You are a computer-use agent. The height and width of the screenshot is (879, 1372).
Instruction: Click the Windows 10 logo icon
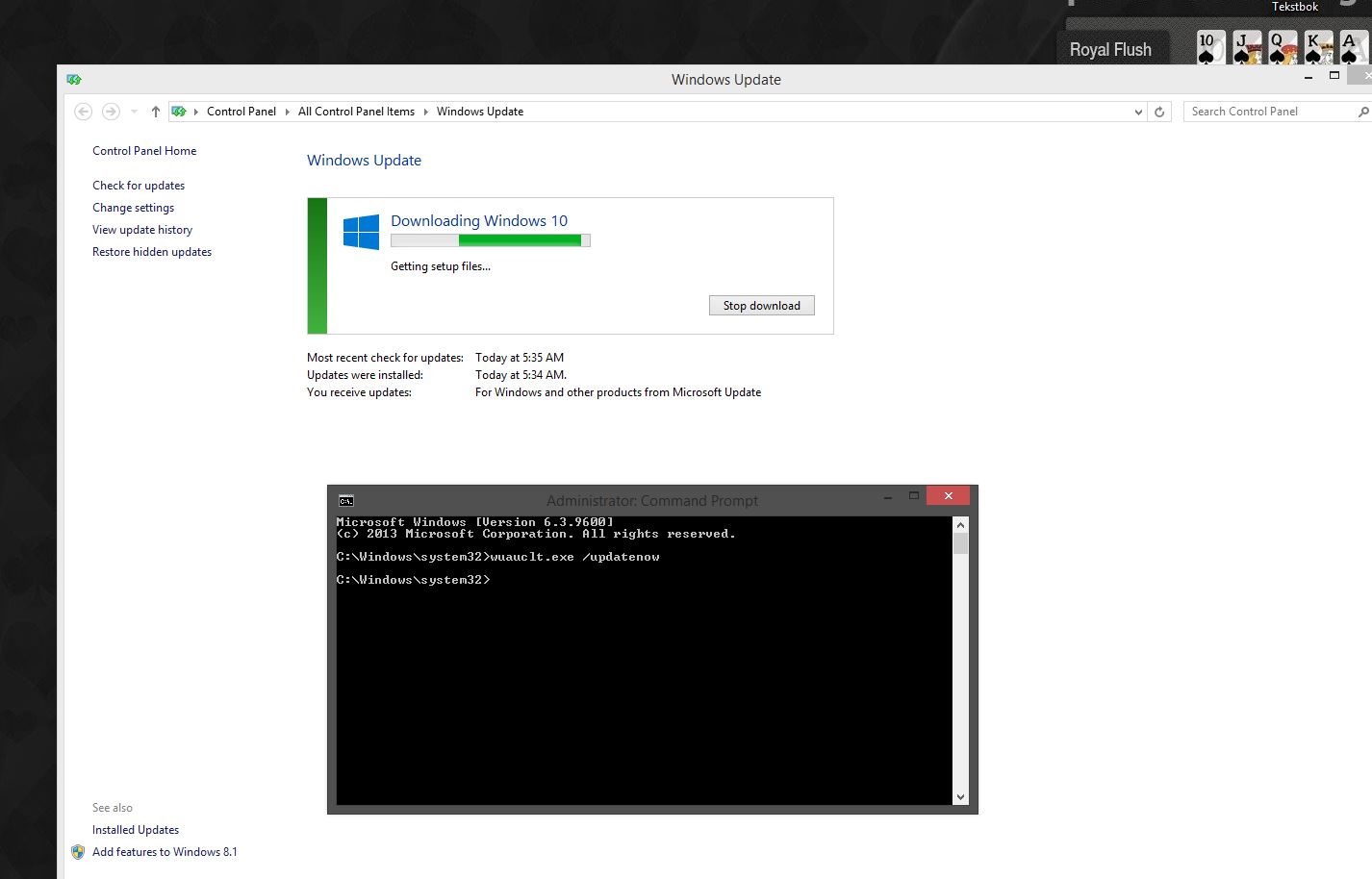tap(362, 233)
